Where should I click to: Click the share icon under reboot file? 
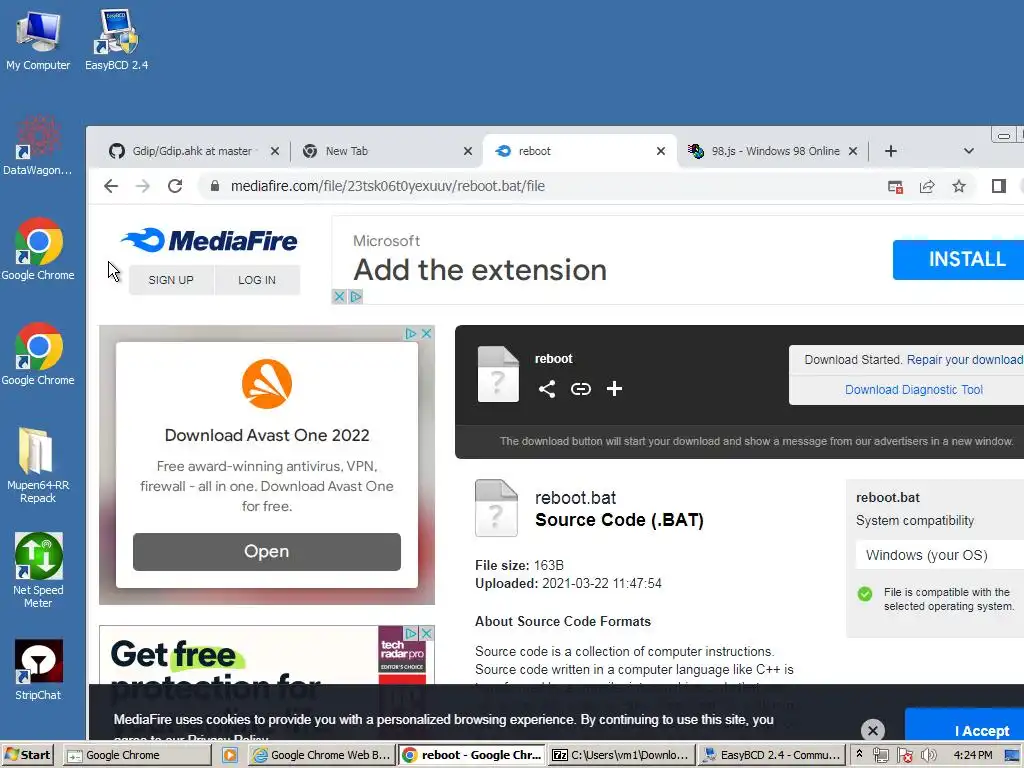(547, 389)
